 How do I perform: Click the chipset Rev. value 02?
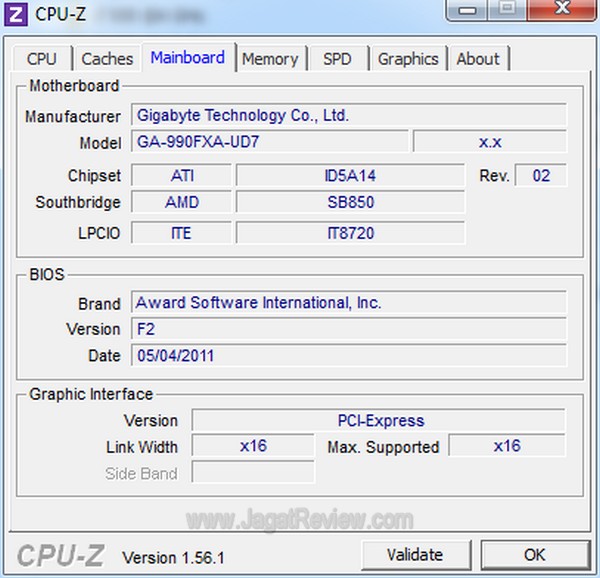point(541,176)
